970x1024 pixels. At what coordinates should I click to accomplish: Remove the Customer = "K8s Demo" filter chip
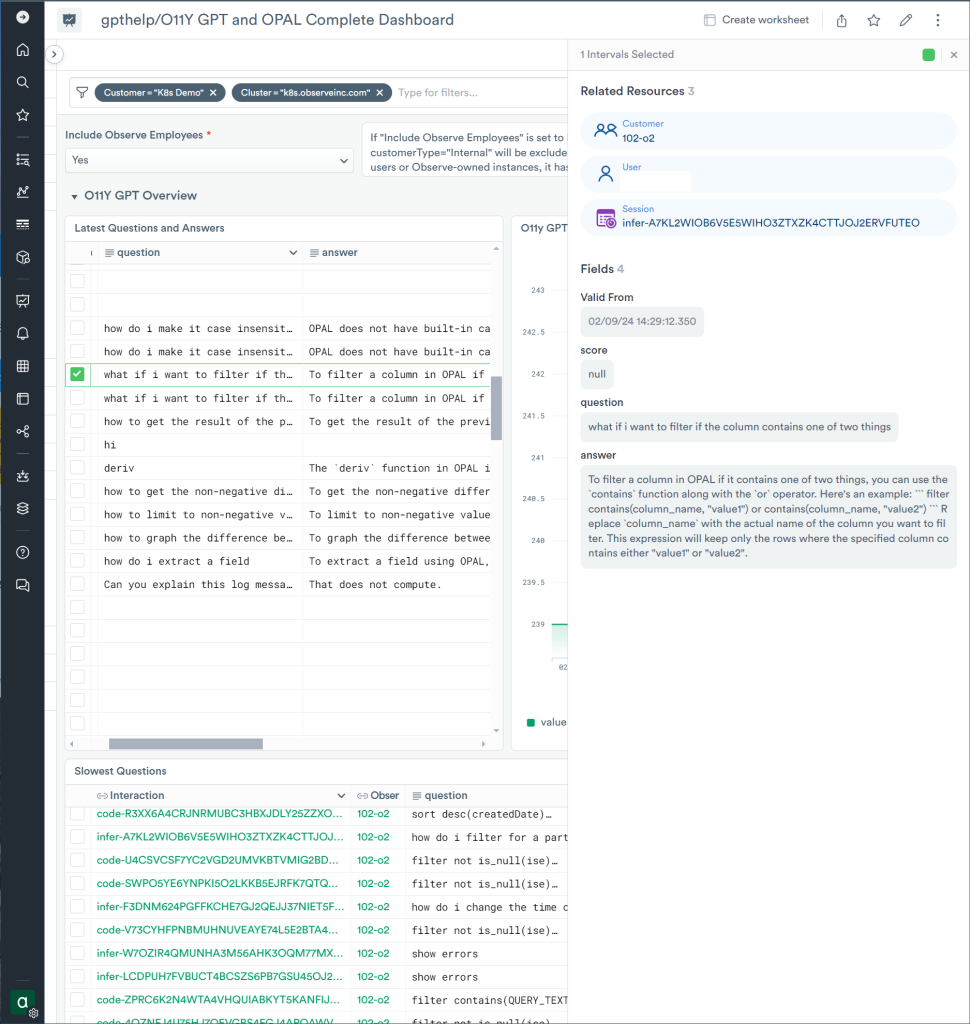tap(213, 93)
